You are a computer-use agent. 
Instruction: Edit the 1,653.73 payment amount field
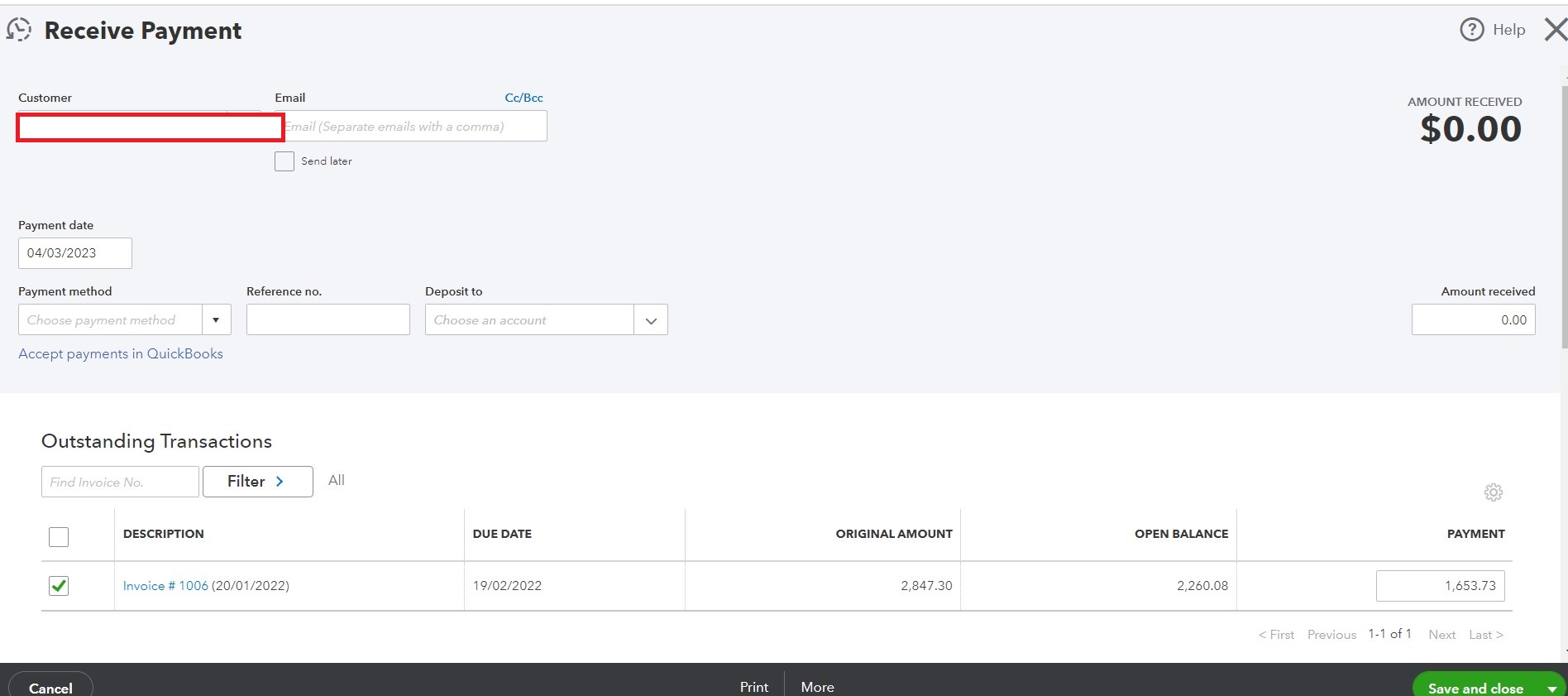click(x=1441, y=586)
